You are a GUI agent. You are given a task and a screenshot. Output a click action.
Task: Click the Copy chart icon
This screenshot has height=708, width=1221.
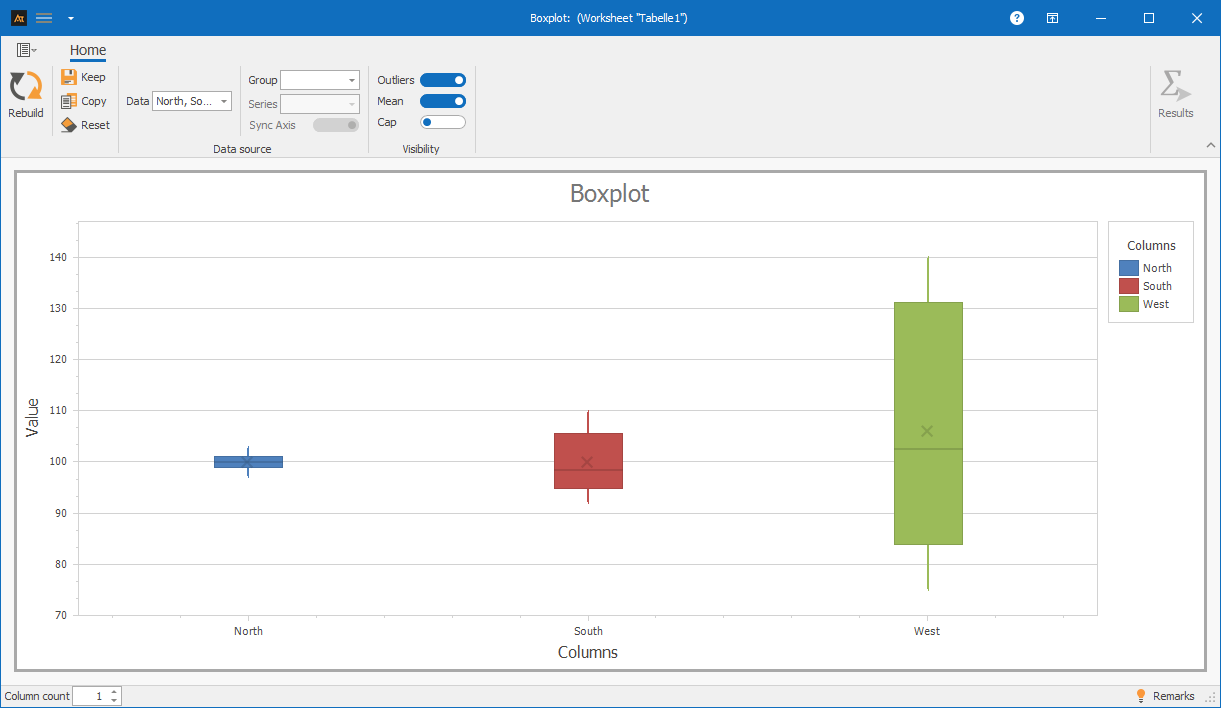69,101
